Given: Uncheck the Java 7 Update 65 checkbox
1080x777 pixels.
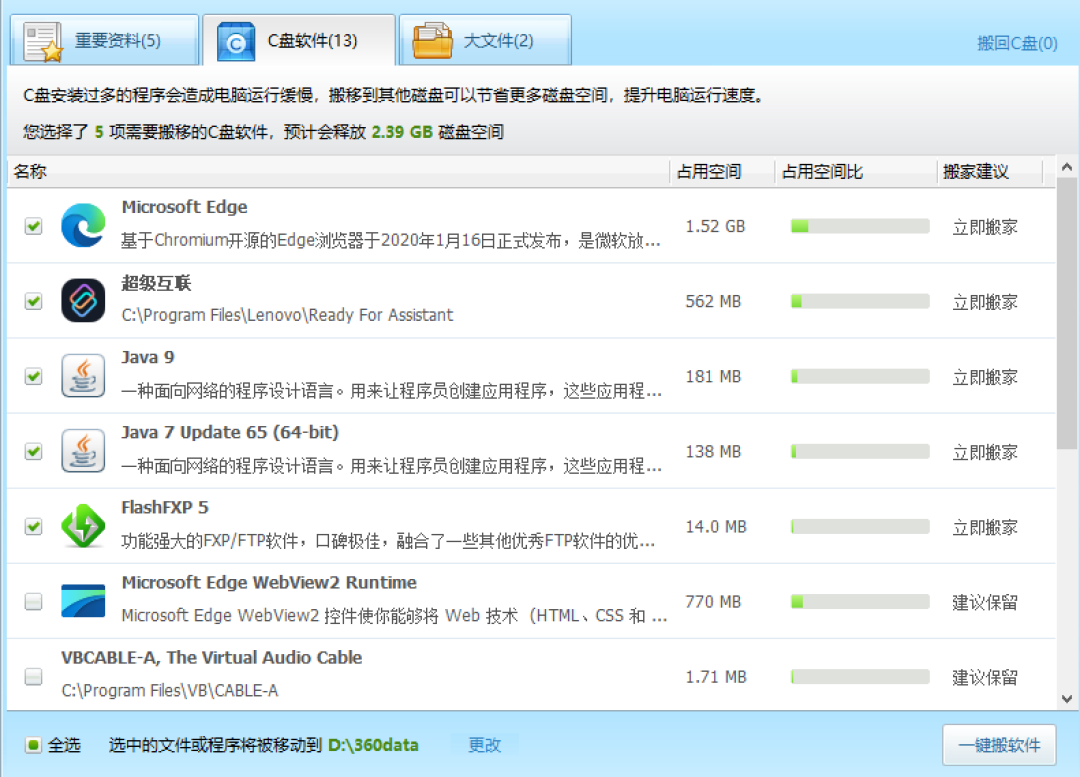Looking at the screenshot, I should pos(33,451).
